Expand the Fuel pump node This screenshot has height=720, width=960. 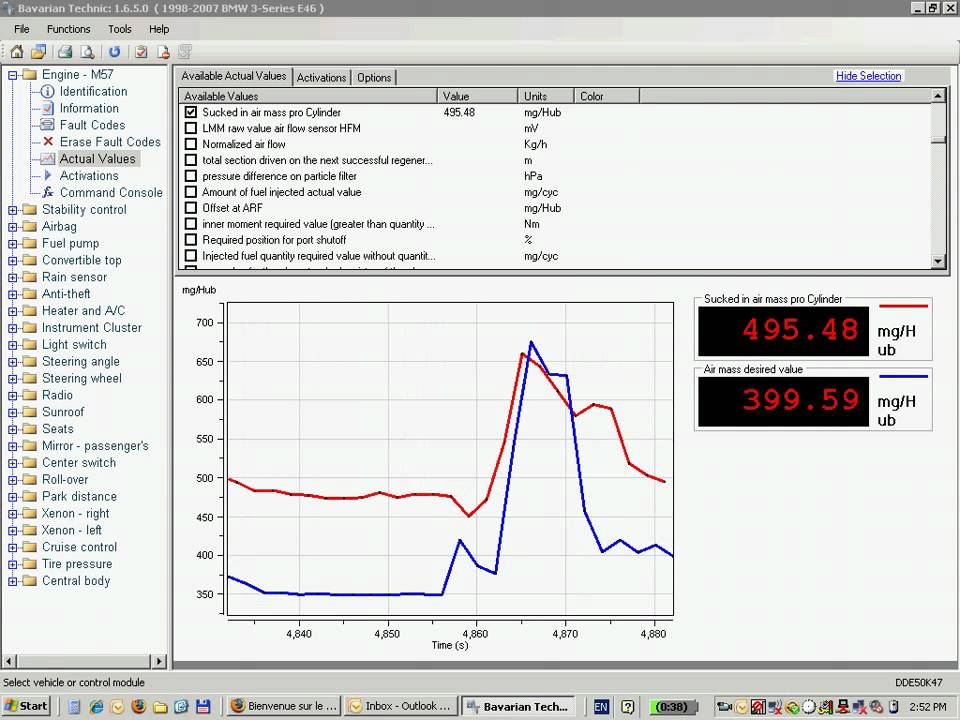[x=12, y=244]
